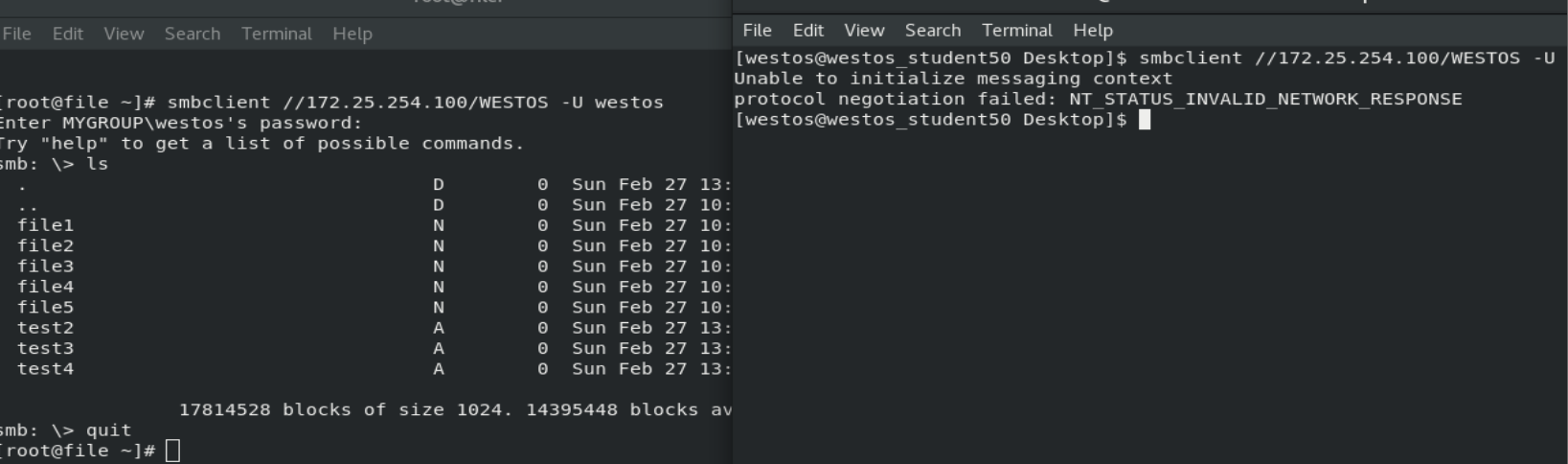Click the cursor at westos_student50 Desktop prompt
This screenshot has height=464, width=1568.
[x=1144, y=120]
